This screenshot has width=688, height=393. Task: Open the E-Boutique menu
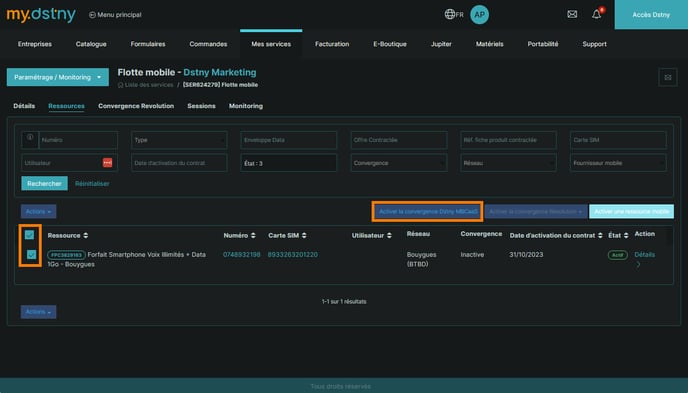click(x=390, y=44)
